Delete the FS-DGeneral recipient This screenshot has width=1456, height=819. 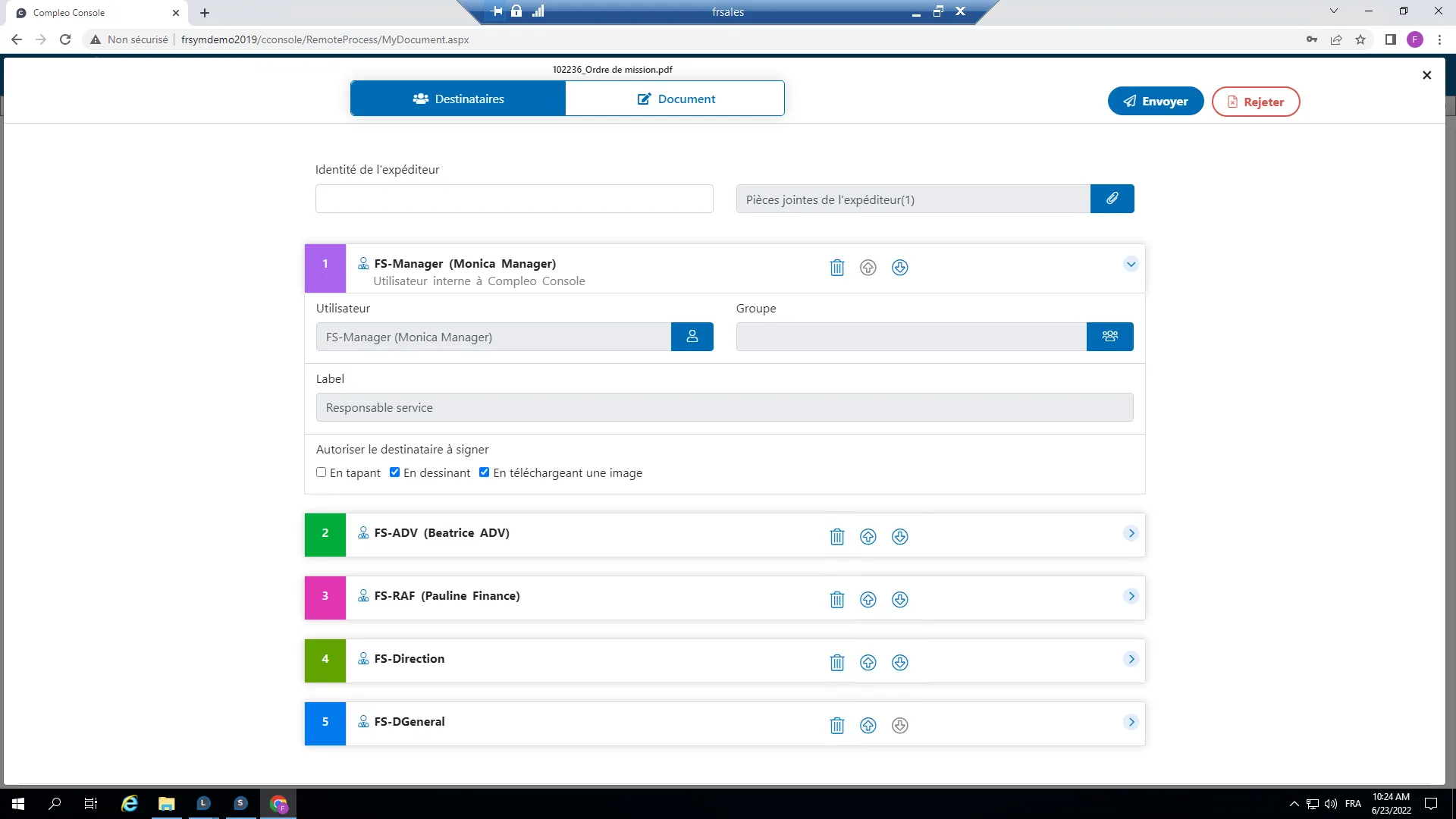[837, 726]
